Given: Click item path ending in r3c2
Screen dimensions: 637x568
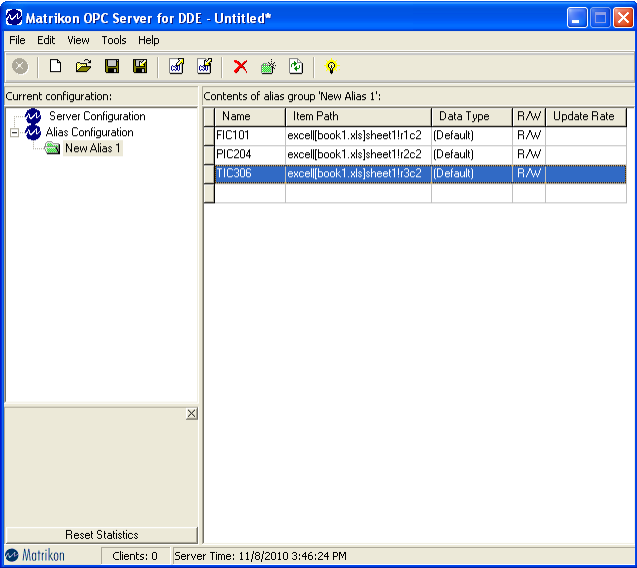Looking at the screenshot, I should click(358, 173).
